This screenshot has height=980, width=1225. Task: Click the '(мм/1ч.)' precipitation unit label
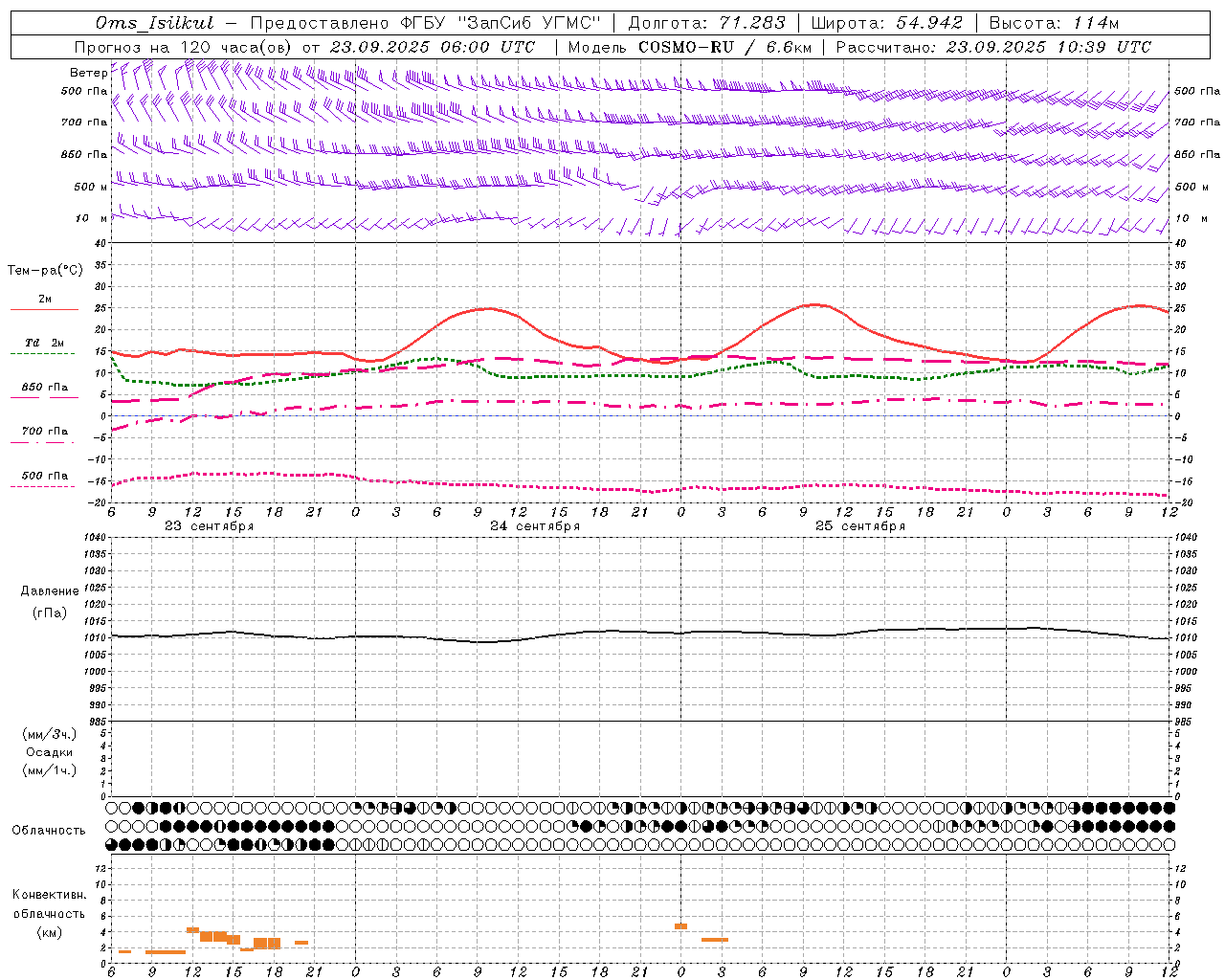tap(50, 770)
